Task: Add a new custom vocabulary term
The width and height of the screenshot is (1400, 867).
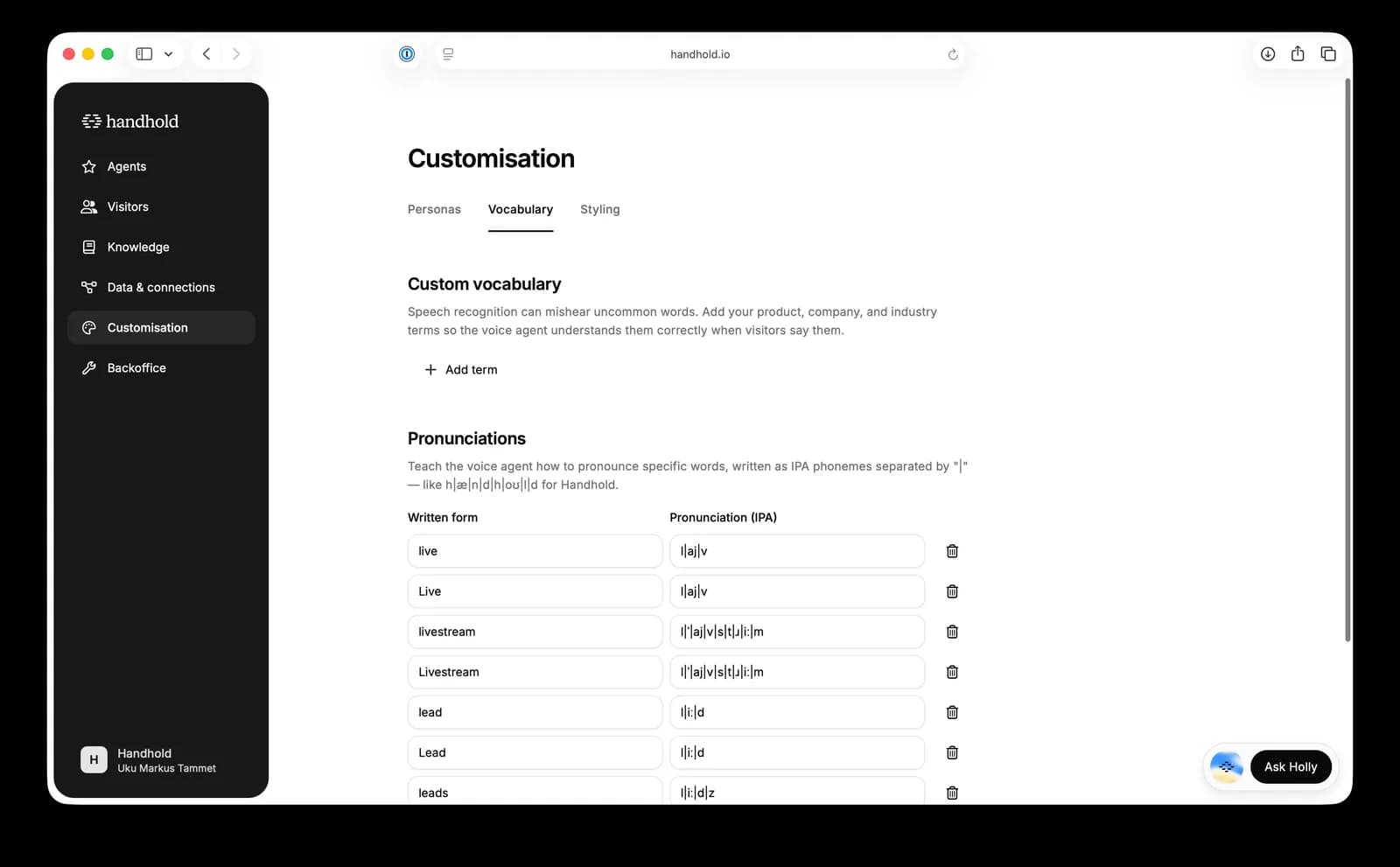Action: point(461,369)
